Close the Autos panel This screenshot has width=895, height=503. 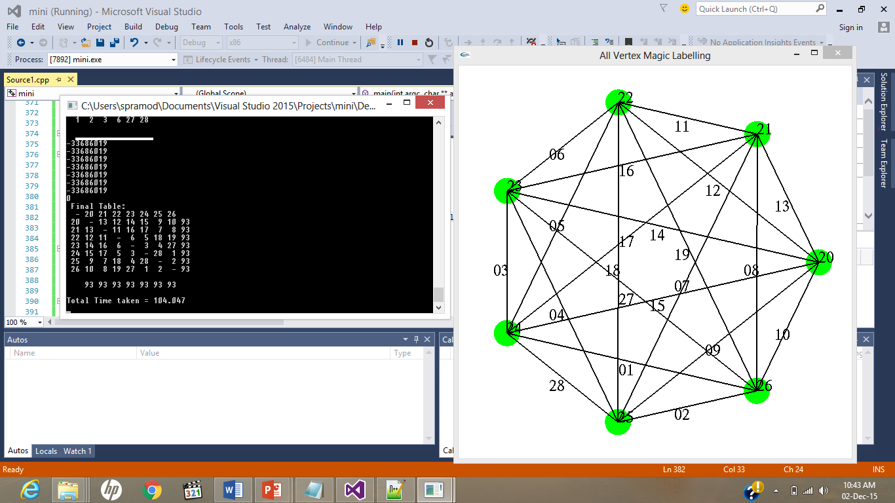[427, 339]
